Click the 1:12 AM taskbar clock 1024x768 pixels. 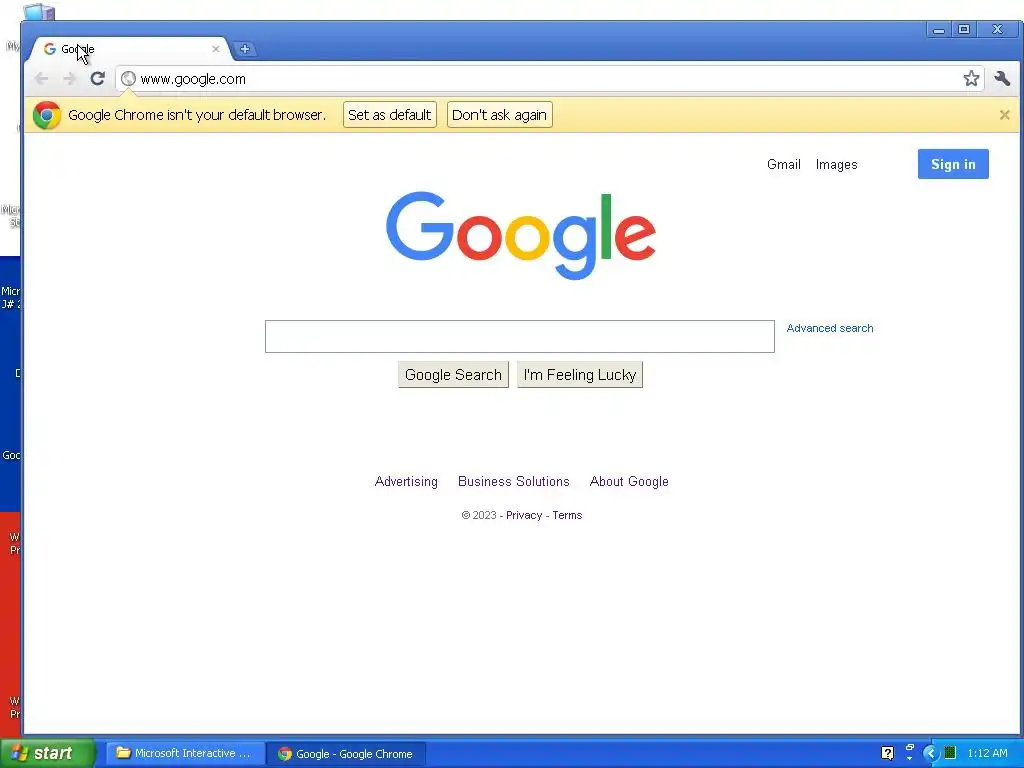(987, 753)
